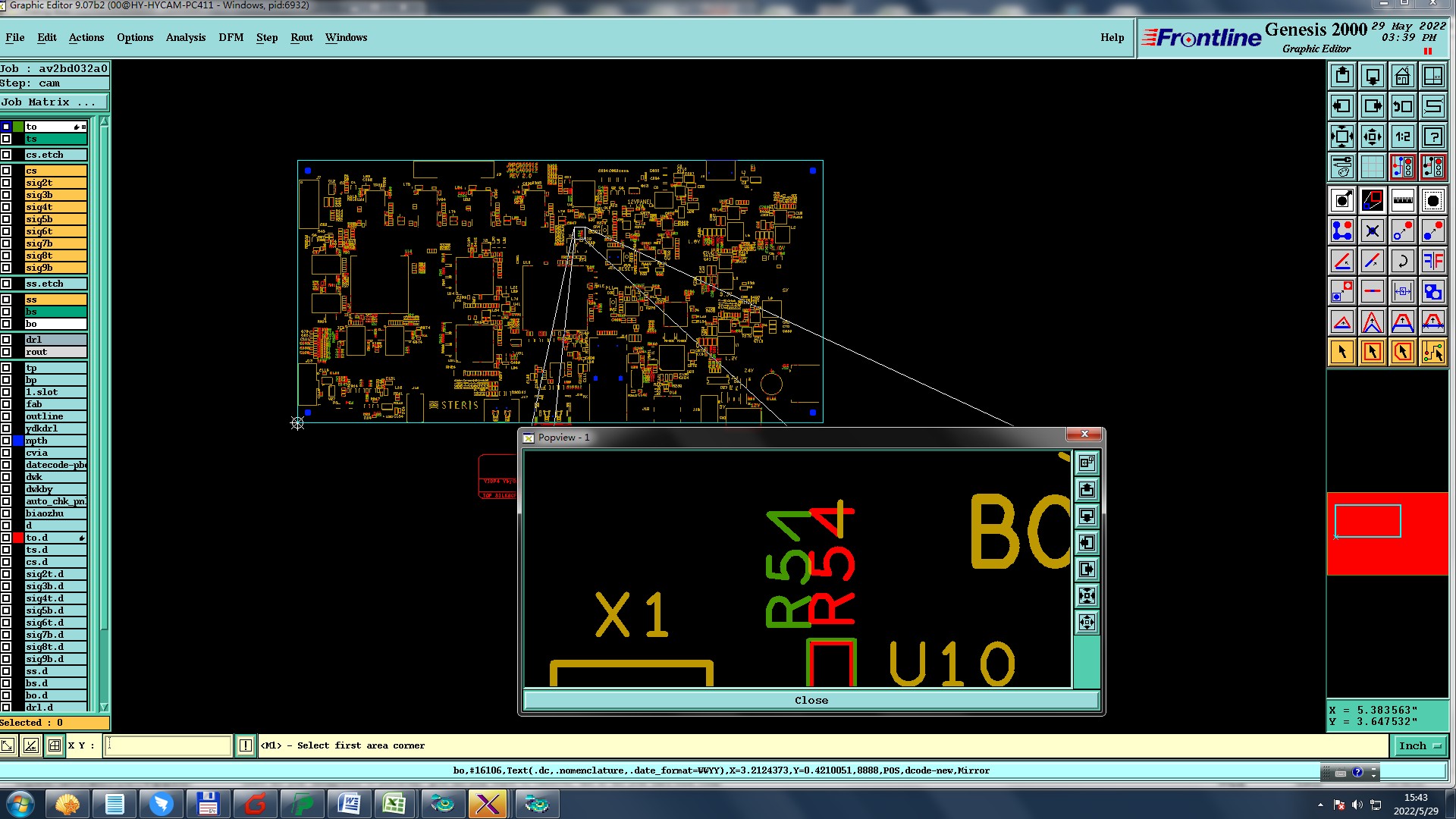Image resolution: width=1456 pixels, height=819 pixels.
Task: Open the DFM menu
Action: click(231, 37)
